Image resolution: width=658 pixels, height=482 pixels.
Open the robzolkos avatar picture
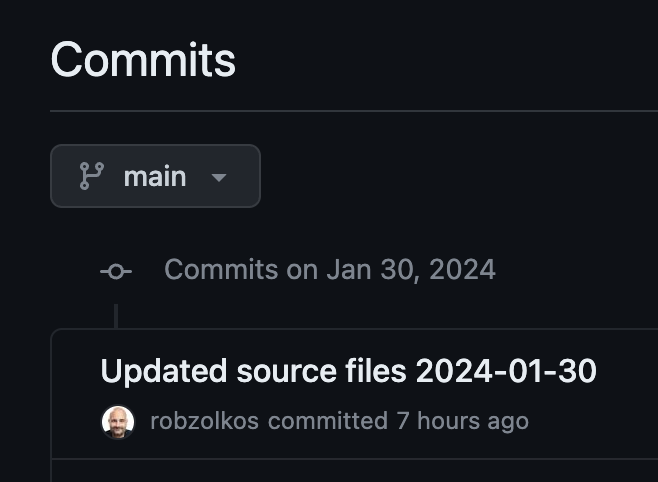click(x=118, y=421)
